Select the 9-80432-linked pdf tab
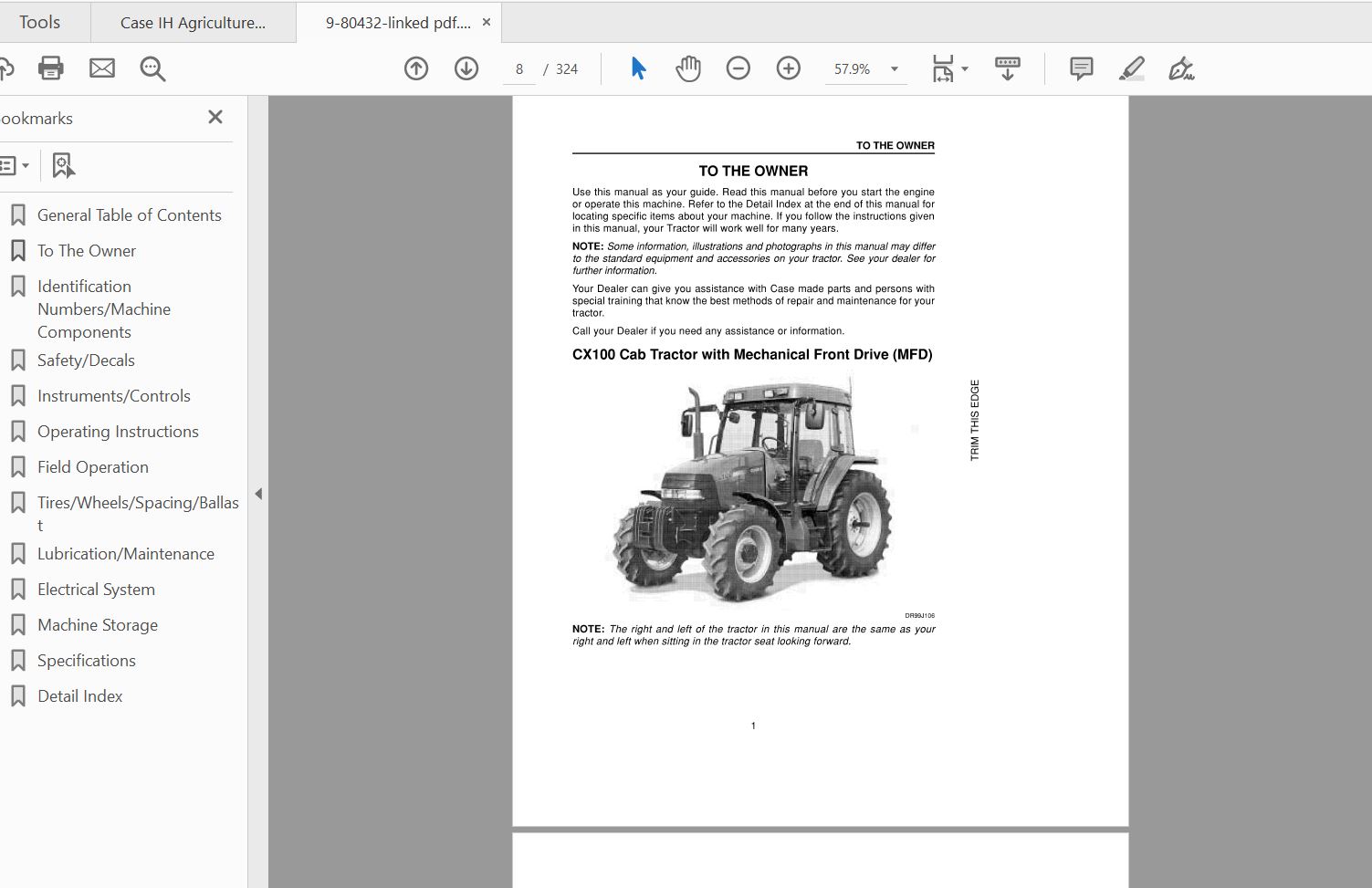This screenshot has width=1372, height=888. pos(398,23)
